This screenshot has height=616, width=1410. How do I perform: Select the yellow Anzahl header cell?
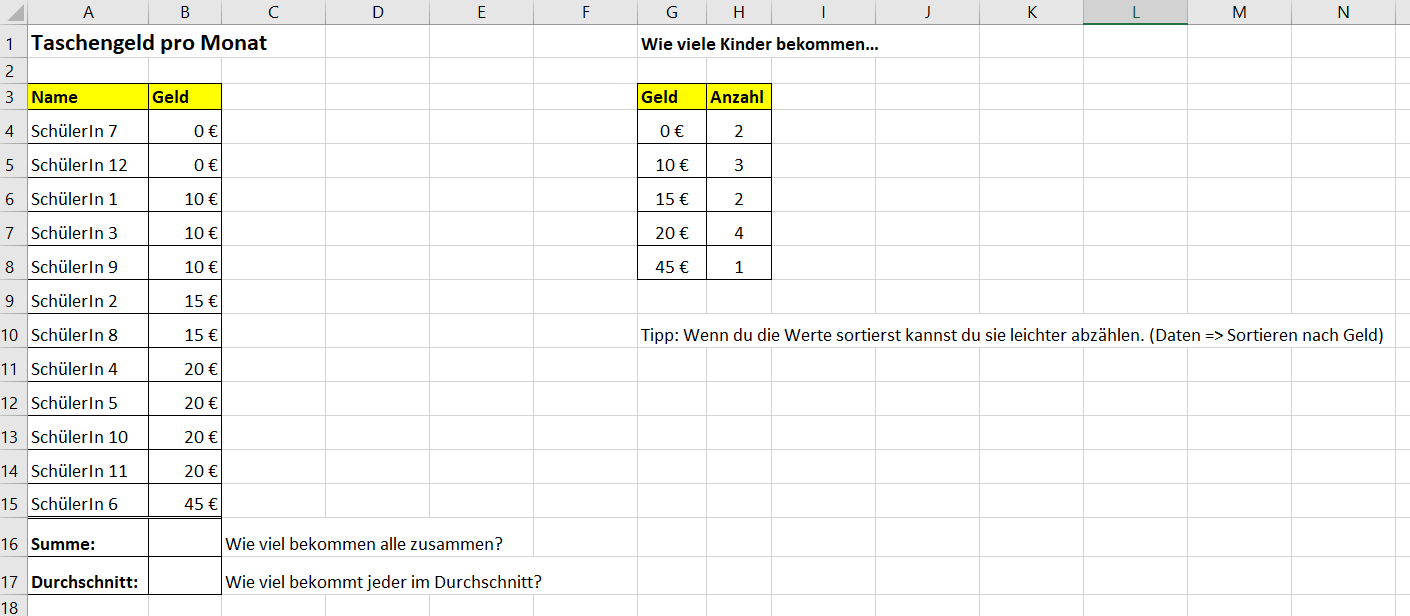[738, 97]
